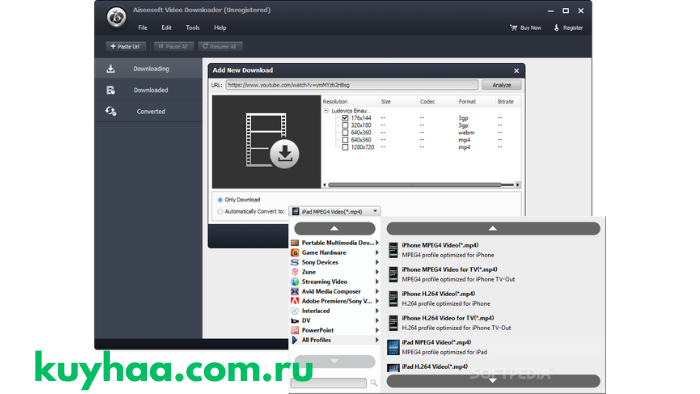This screenshot has height=394, width=700.
Task: Click the PowerPoint category icon
Action: (295, 330)
